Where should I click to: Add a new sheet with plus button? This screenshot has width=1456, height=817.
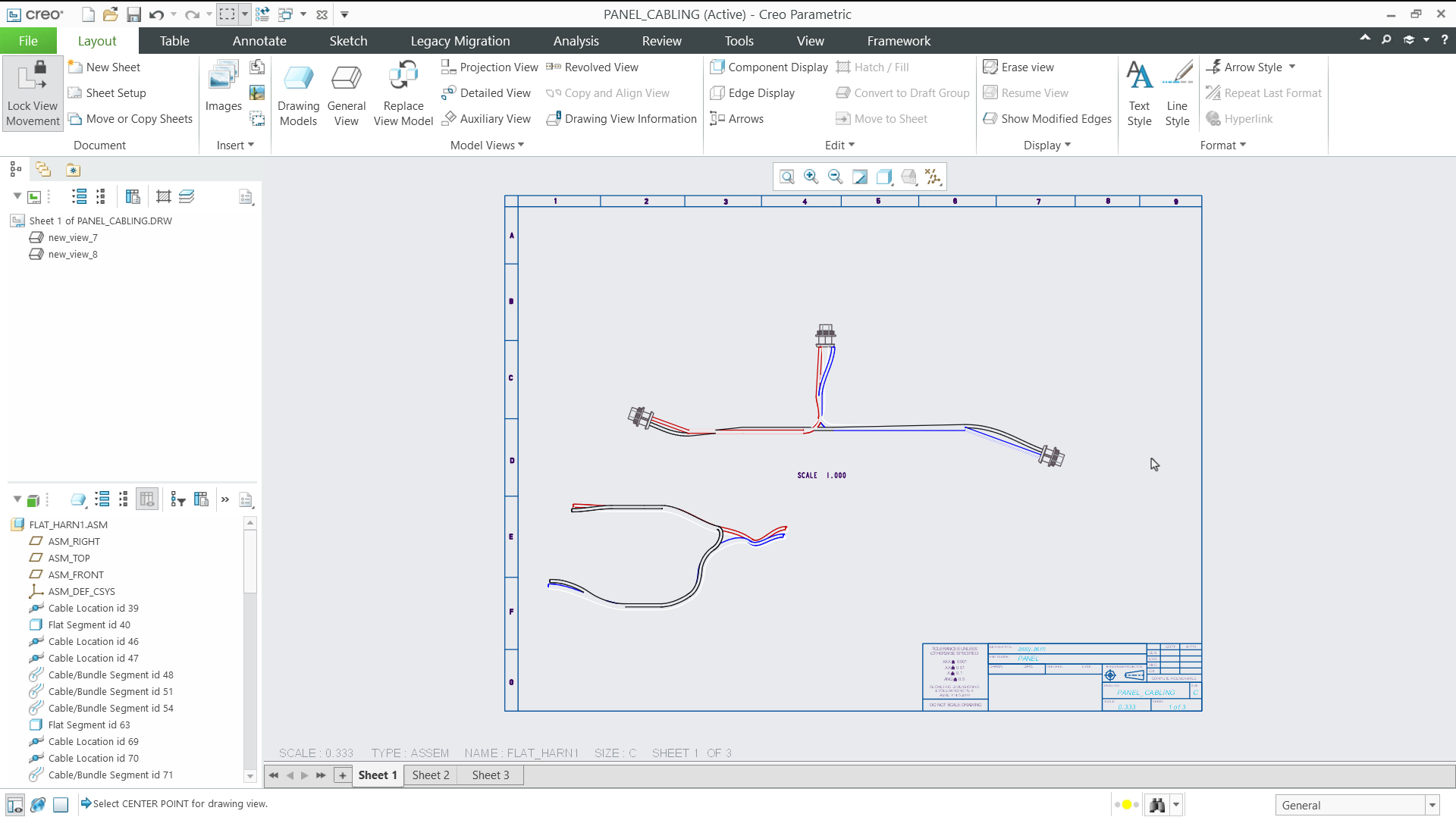343,775
